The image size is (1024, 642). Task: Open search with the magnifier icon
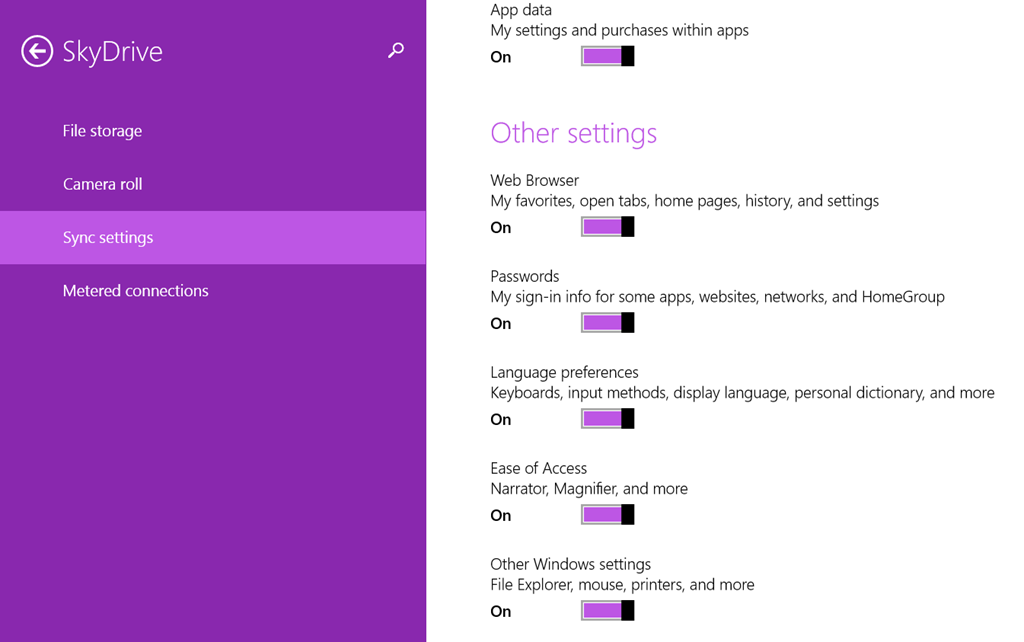[396, 50]
